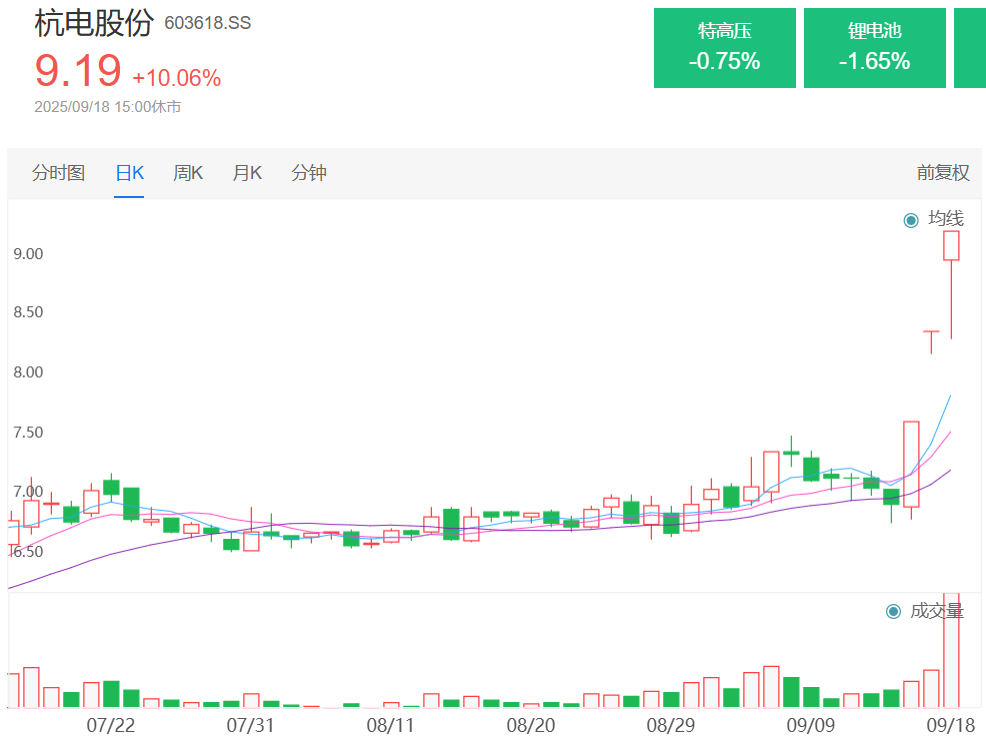The height and width of the screenshot is (742, 986).
Task: Click the 8.50 price axis label
Action: pos(28,312)
